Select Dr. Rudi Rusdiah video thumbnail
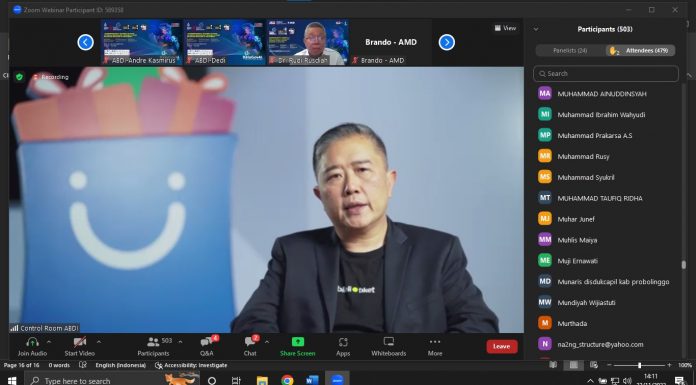Viewport: 696px width, 385px height. [x=308, y=42]
